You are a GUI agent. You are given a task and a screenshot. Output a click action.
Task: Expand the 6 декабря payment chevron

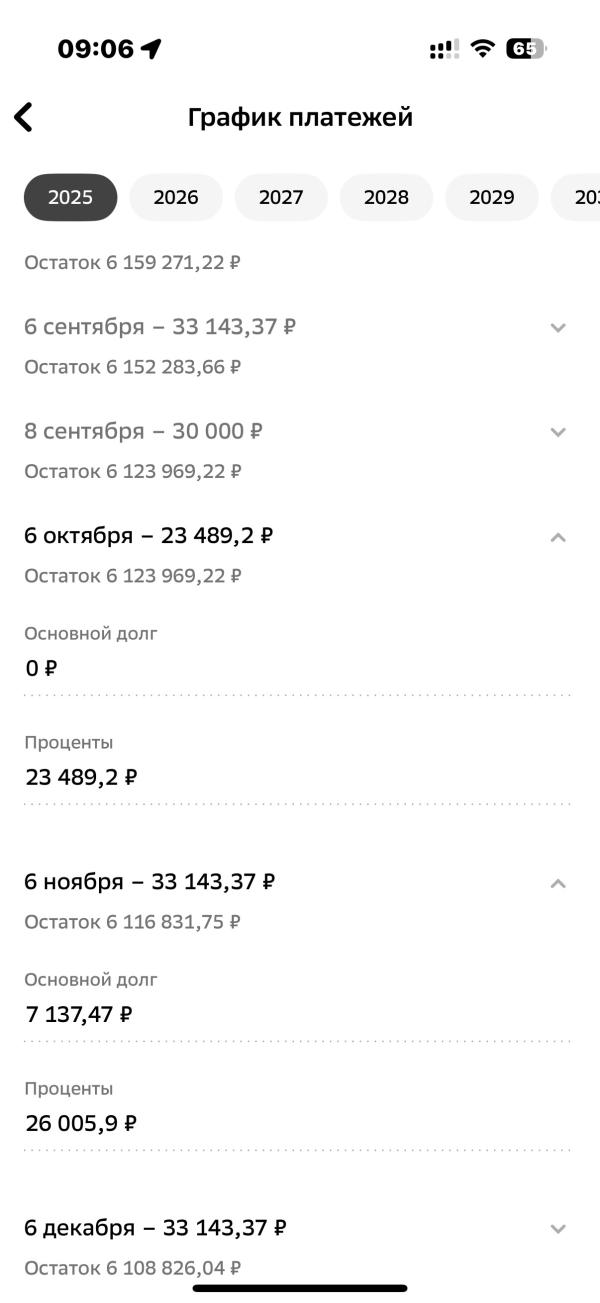pyautogui.click(x=558, y=1228)
